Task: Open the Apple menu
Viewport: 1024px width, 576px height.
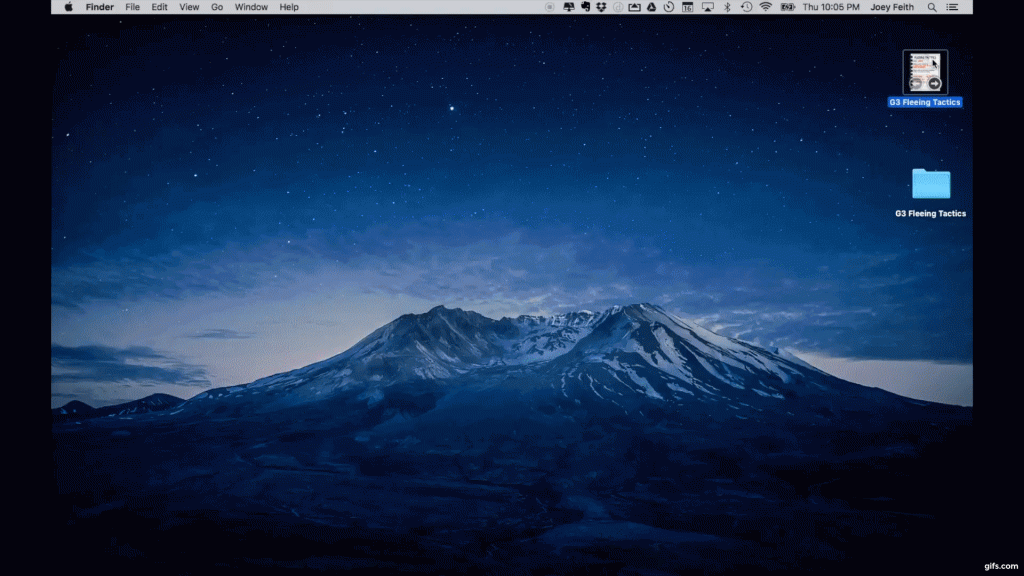Action: (69, 7)
